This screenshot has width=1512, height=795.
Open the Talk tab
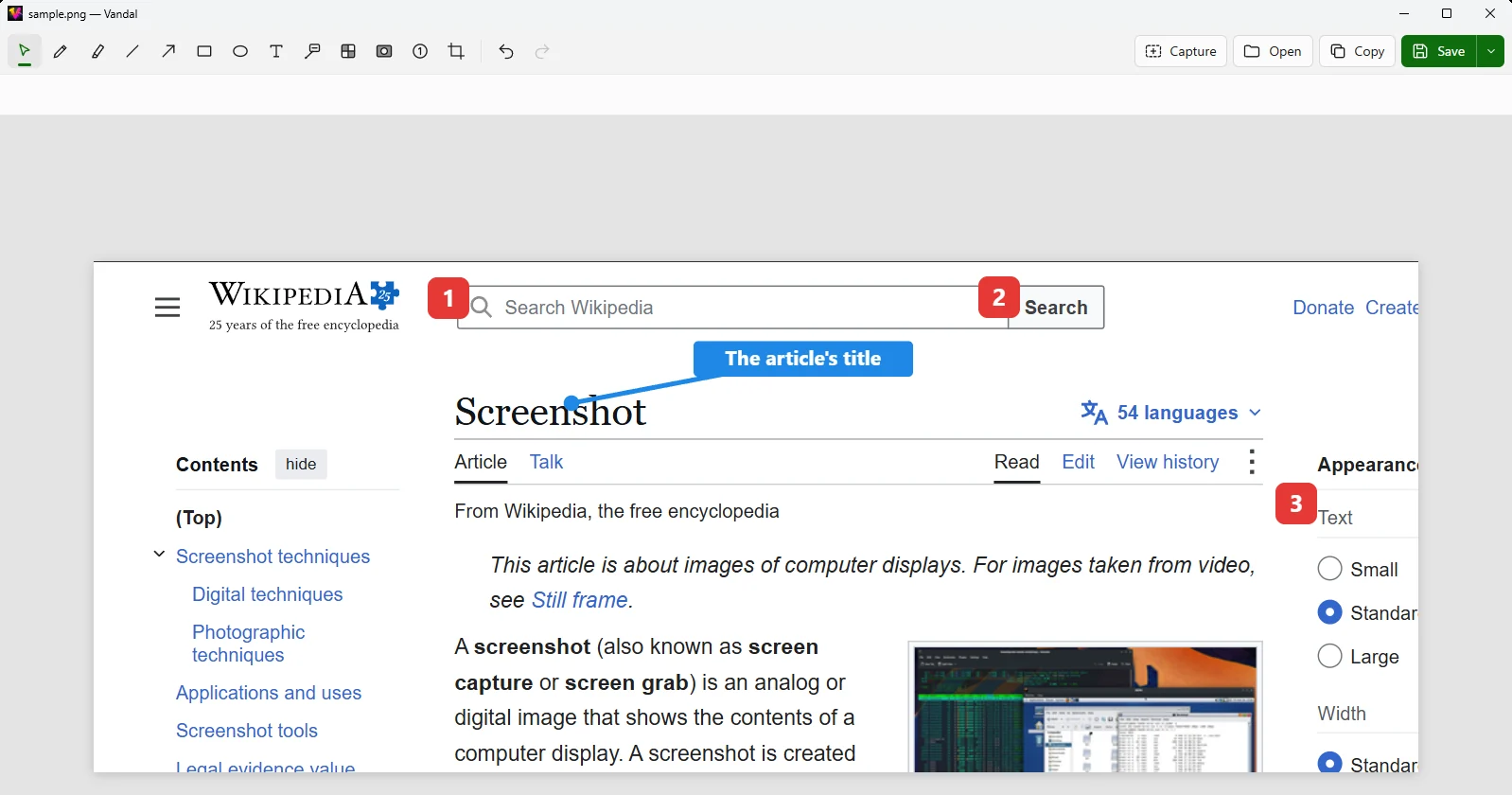pyautogui.click(x=546, y=462)
